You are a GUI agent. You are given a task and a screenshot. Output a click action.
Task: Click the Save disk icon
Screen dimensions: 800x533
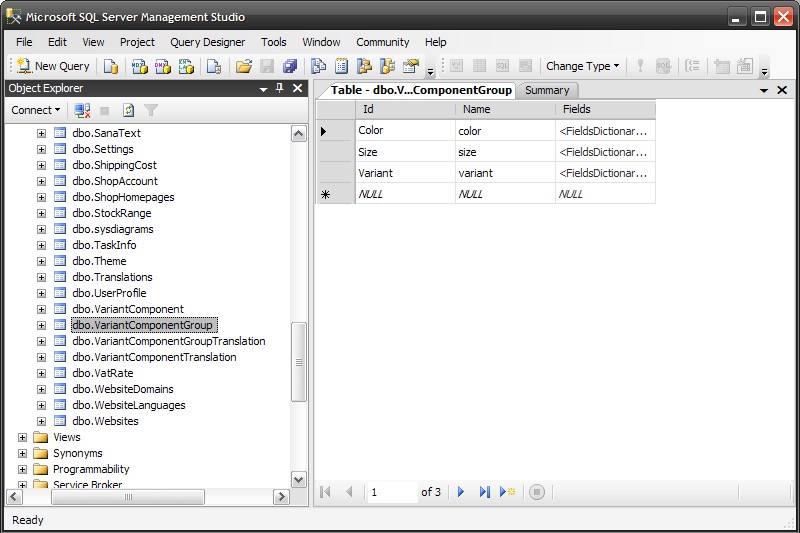[x=267, y=66]
